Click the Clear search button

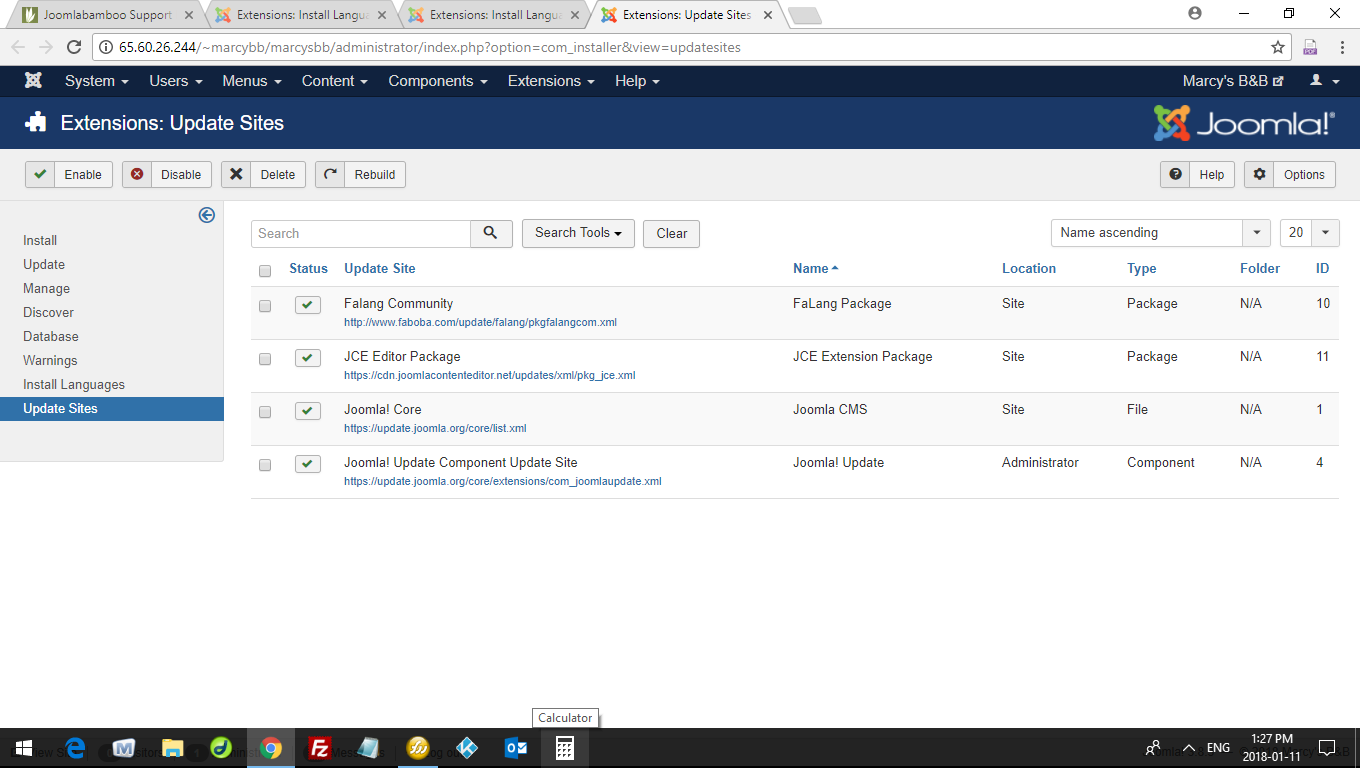[x=671, y=233]
